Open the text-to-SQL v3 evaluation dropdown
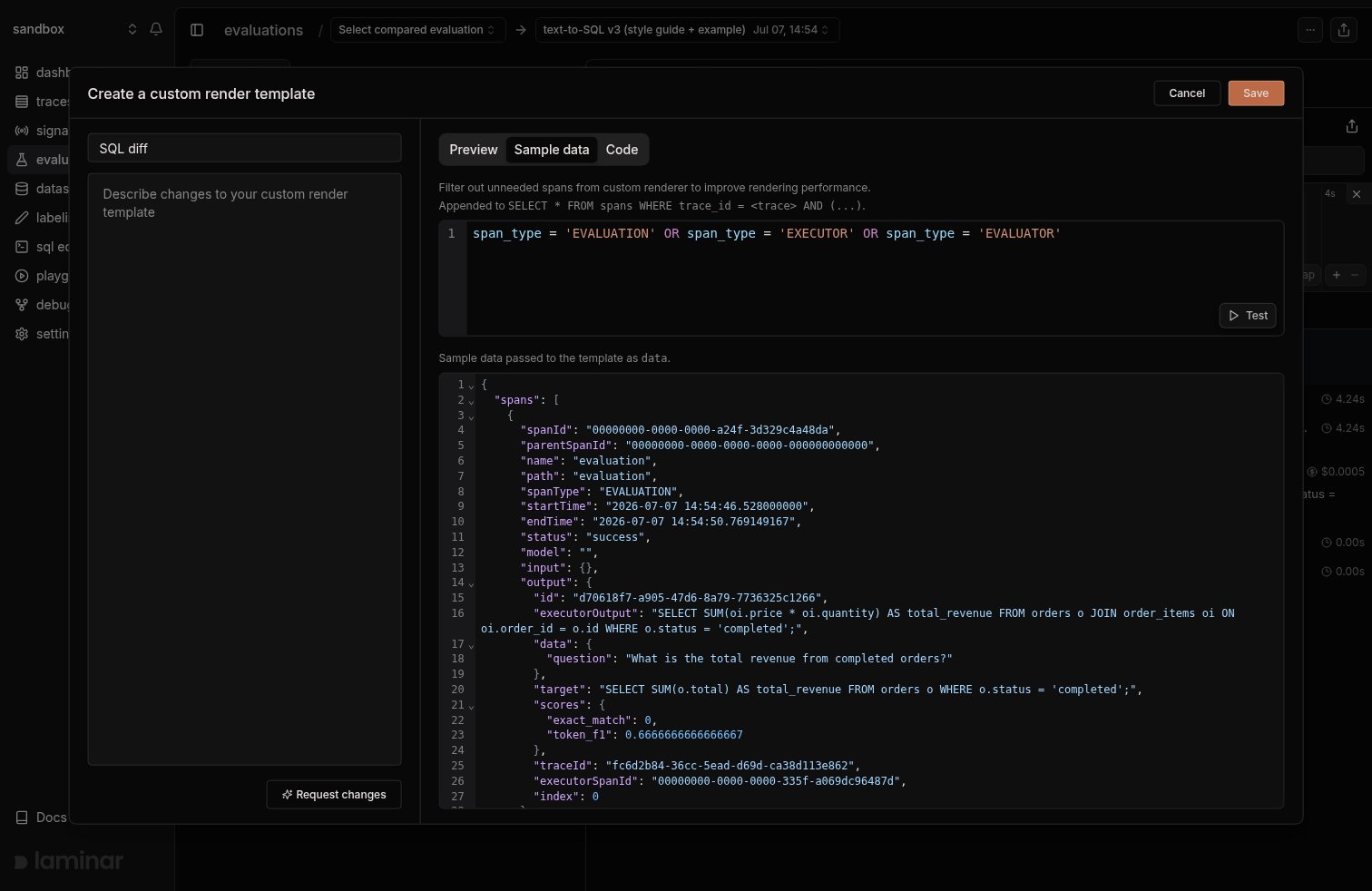Image resolution: width=1372 pixels, height=891 pixels. [x=687, y=30]
